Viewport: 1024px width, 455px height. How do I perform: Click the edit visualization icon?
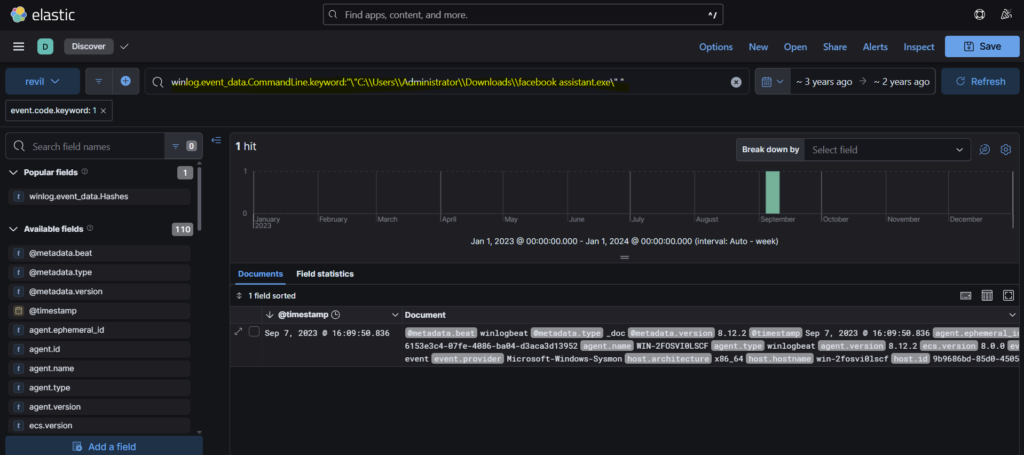pyautogui.click(x=984, y=149)
